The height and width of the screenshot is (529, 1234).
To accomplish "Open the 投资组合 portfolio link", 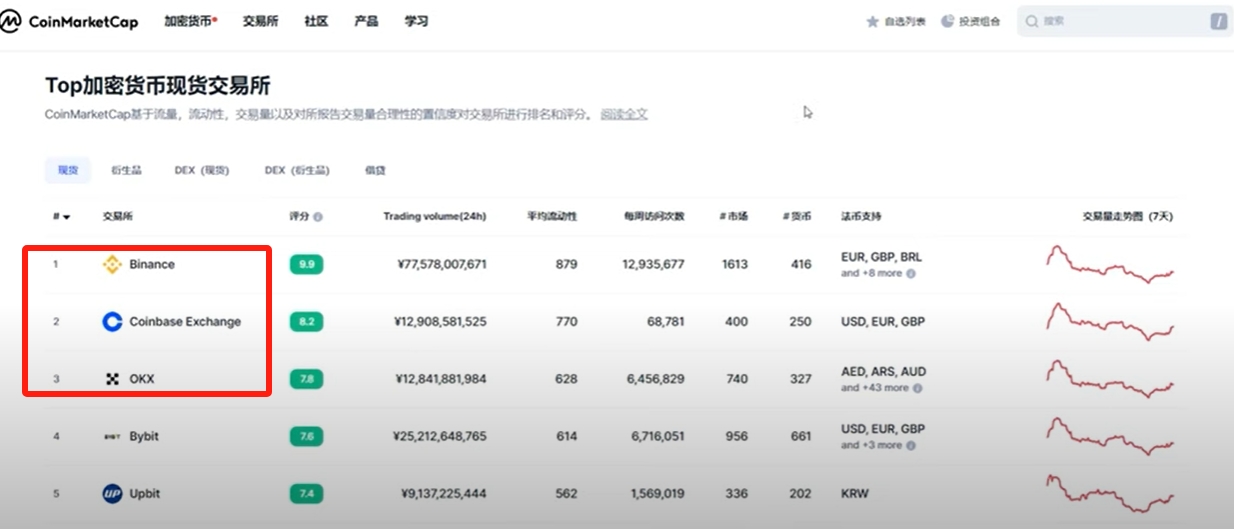I will [x=980, y=21].
